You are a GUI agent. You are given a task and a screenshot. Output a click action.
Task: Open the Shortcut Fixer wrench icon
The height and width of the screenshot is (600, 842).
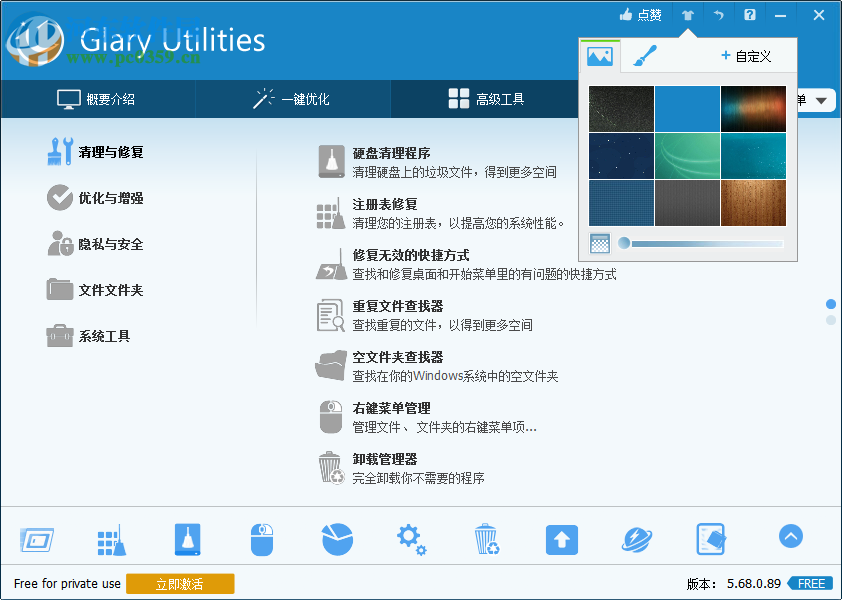point(331,265)
